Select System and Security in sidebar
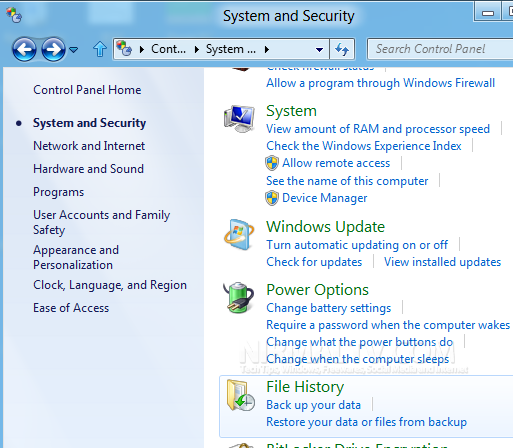This screenshot has width=513, height=448. [x=89, y=123]
